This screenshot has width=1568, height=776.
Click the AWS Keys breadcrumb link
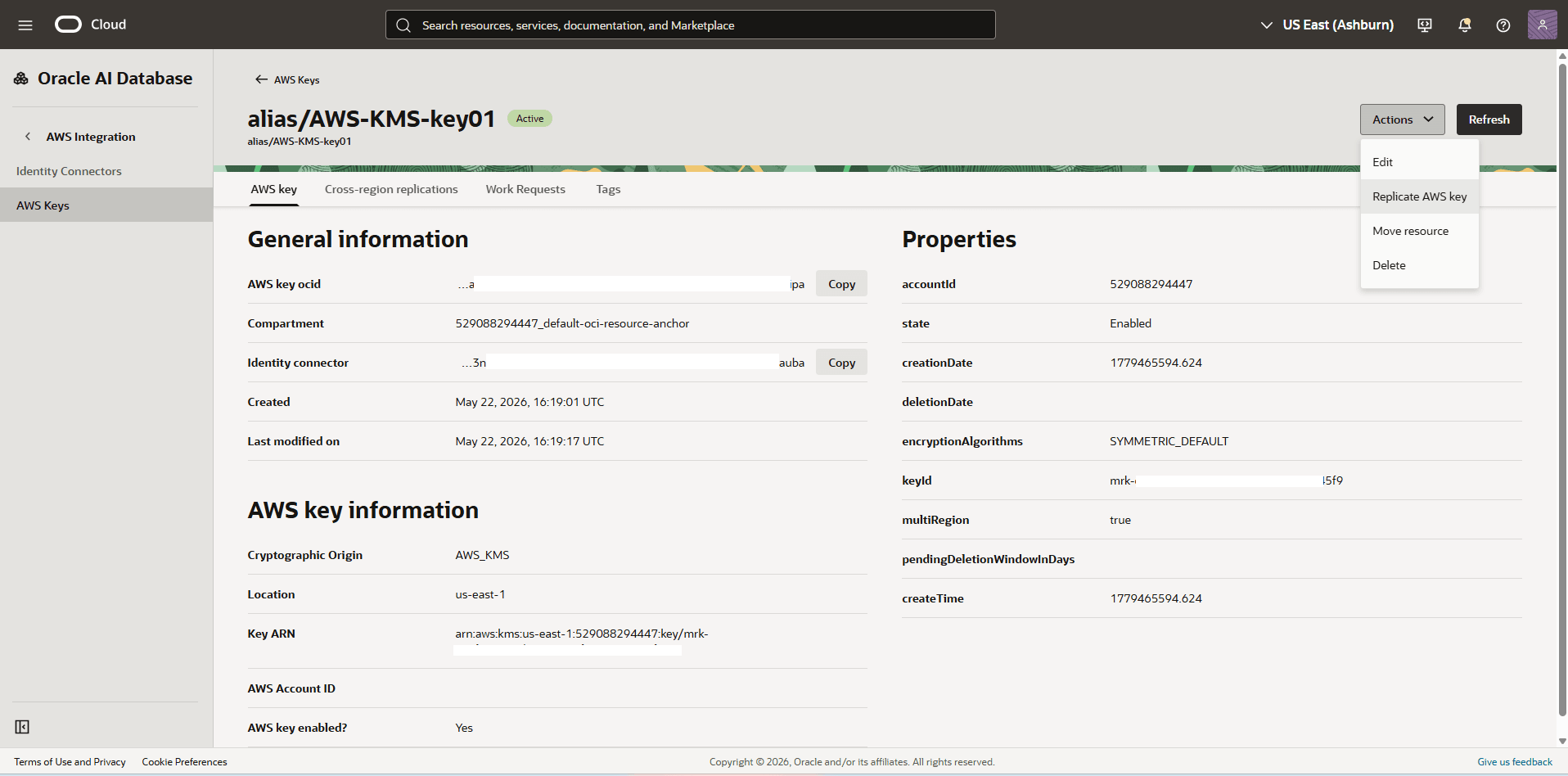pyautogui.click(x=296, y=80)
